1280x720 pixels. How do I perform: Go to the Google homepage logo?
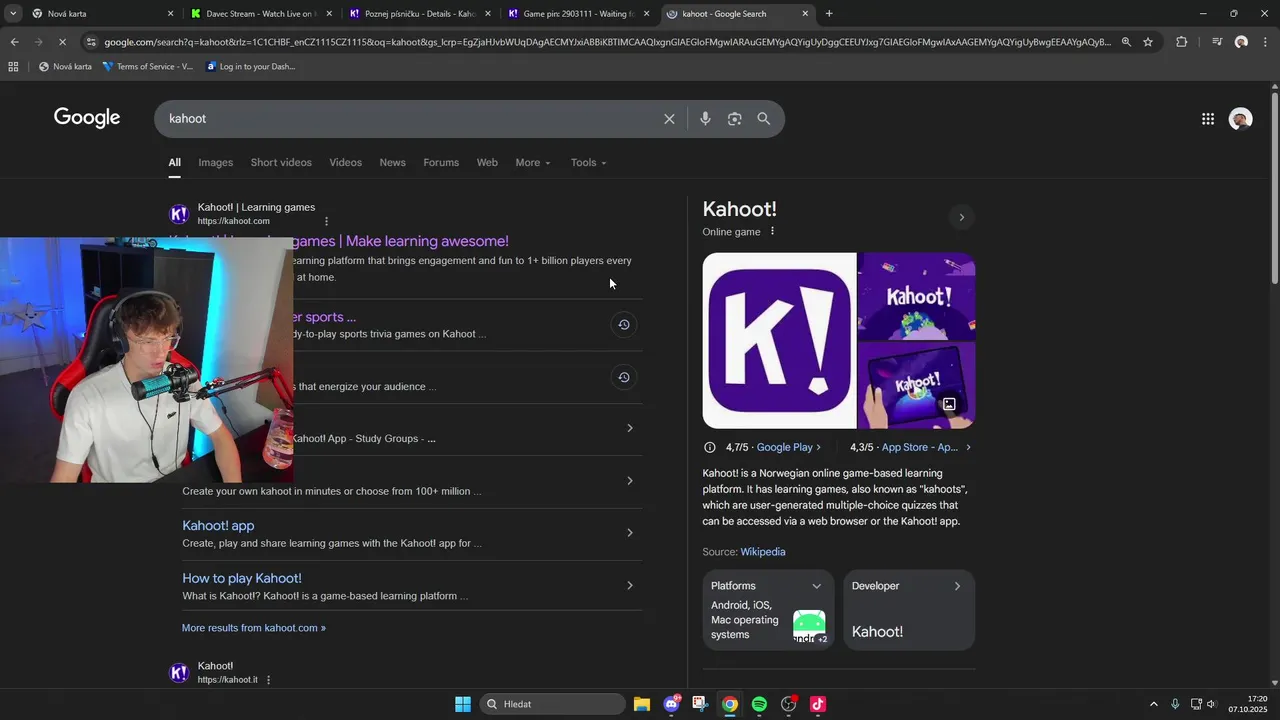click(x=87, y=118)
